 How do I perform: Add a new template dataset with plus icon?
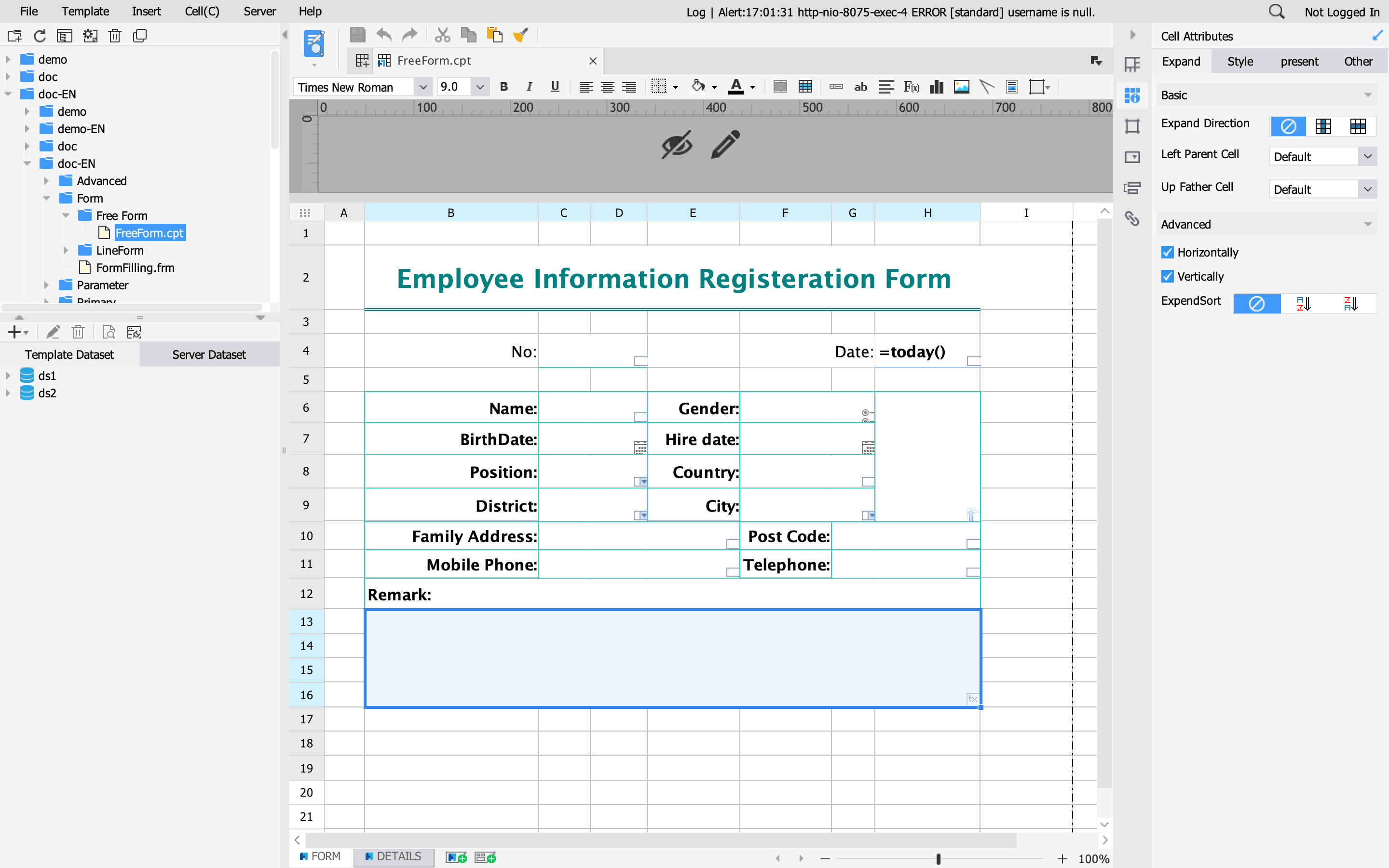click(x=14, y=332)
